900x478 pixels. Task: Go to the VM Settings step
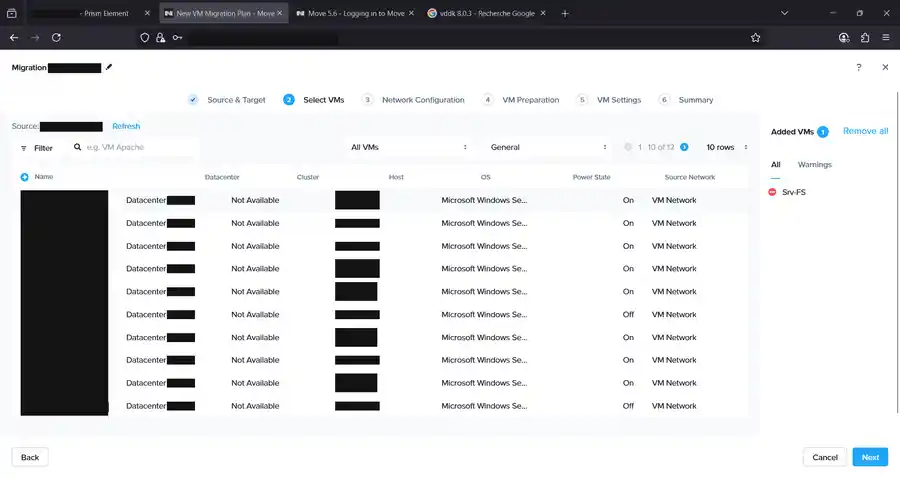609,100
